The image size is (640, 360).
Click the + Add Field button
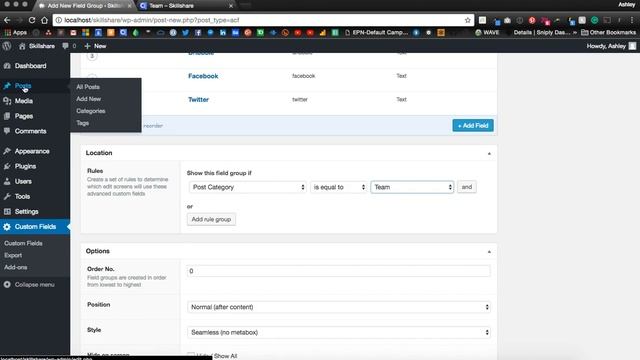coord(473,125)
